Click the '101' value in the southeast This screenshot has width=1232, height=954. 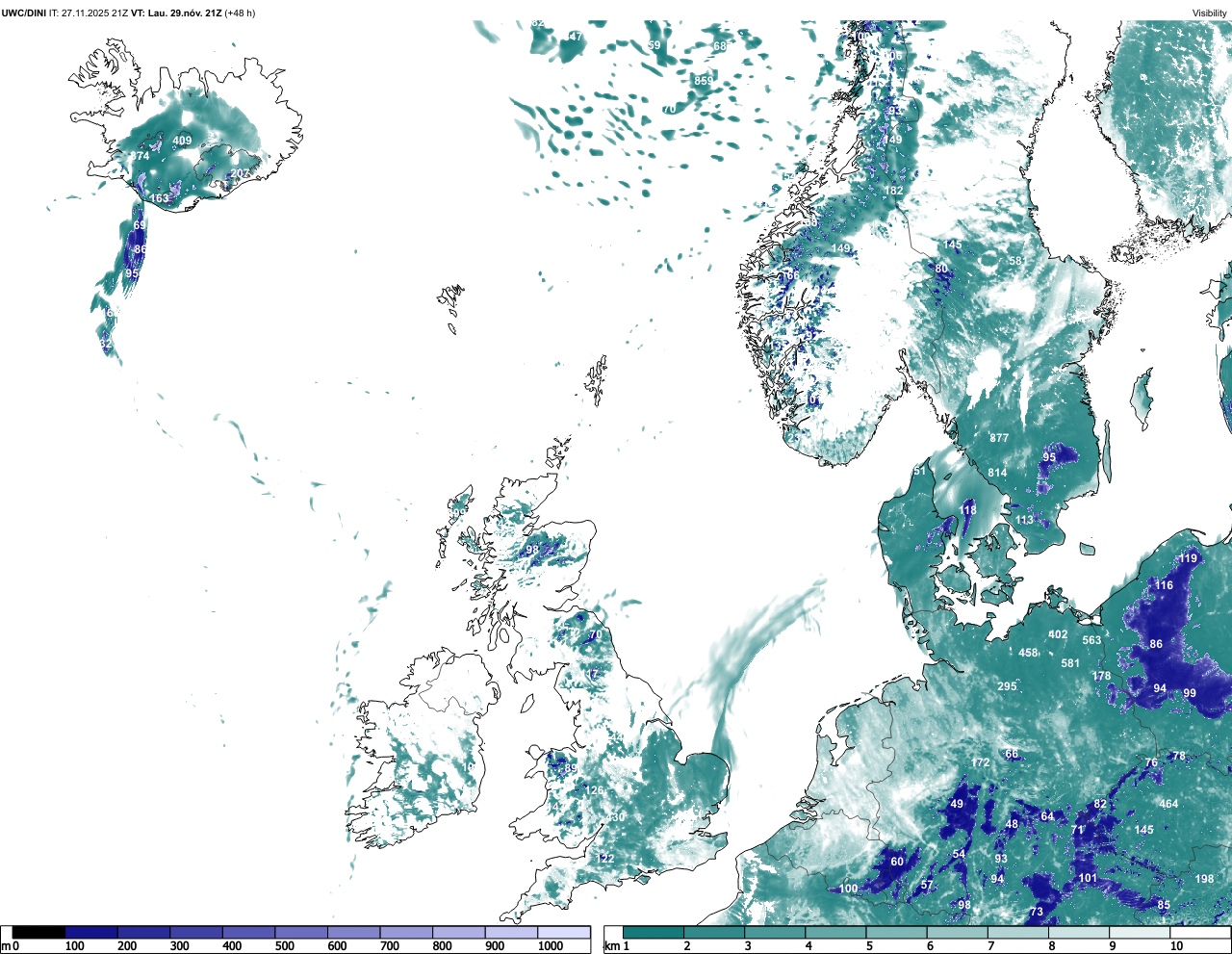1088,878
